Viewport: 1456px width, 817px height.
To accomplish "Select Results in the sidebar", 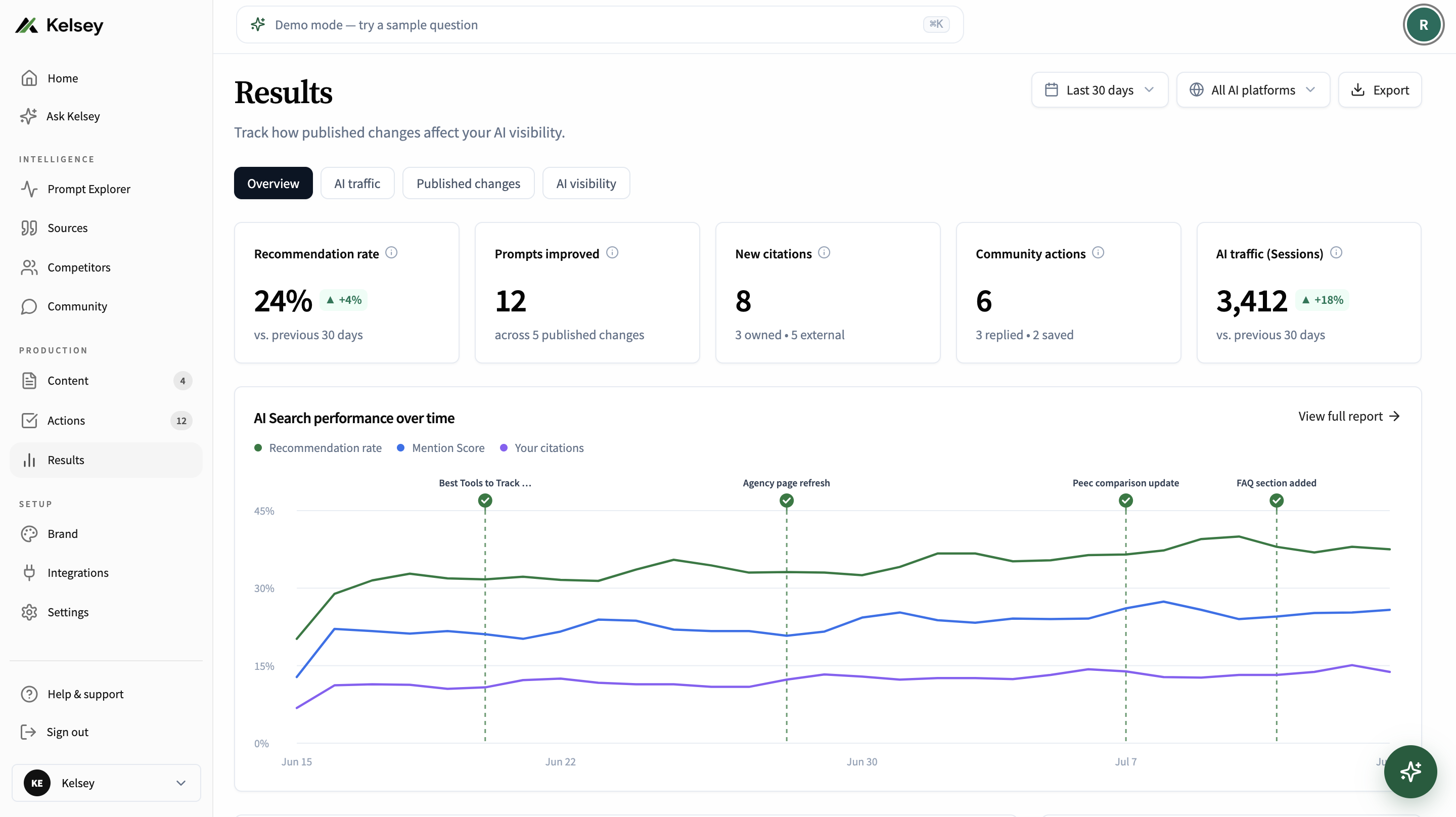I will (106, 460).
